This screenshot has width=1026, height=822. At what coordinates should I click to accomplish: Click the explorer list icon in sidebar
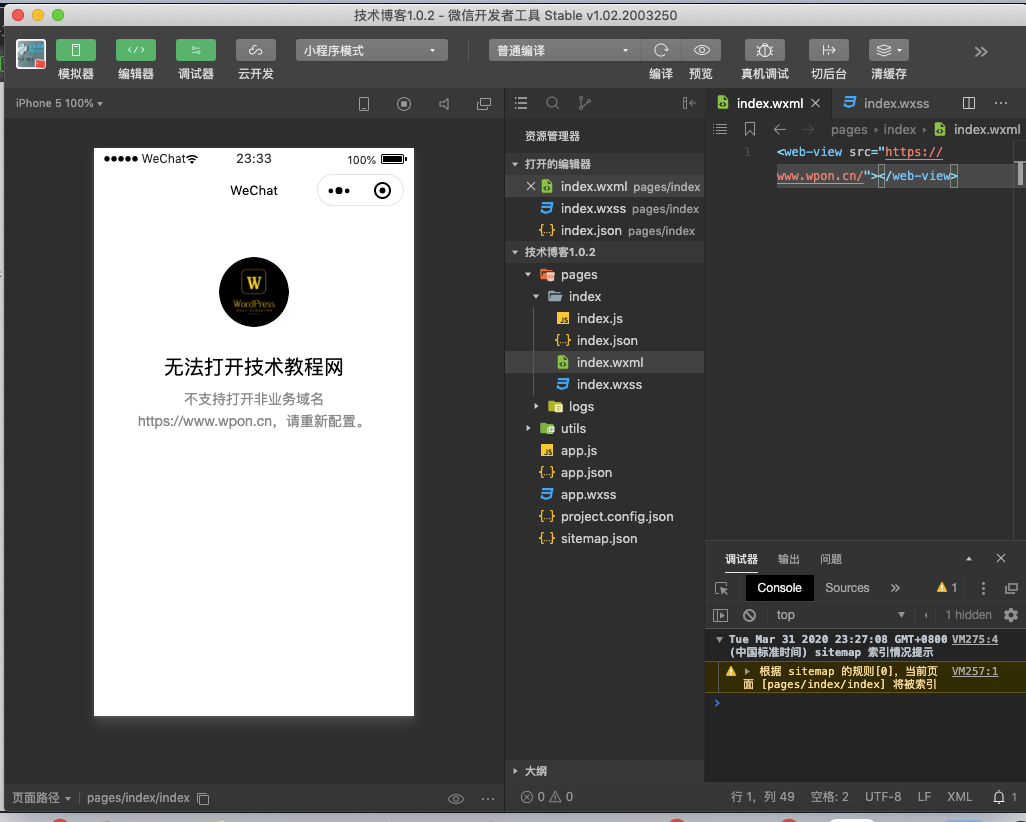[521, 103]
